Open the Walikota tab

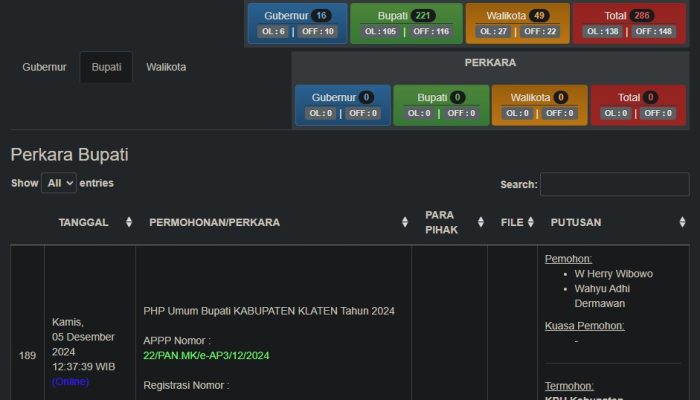tap(166, 67)
